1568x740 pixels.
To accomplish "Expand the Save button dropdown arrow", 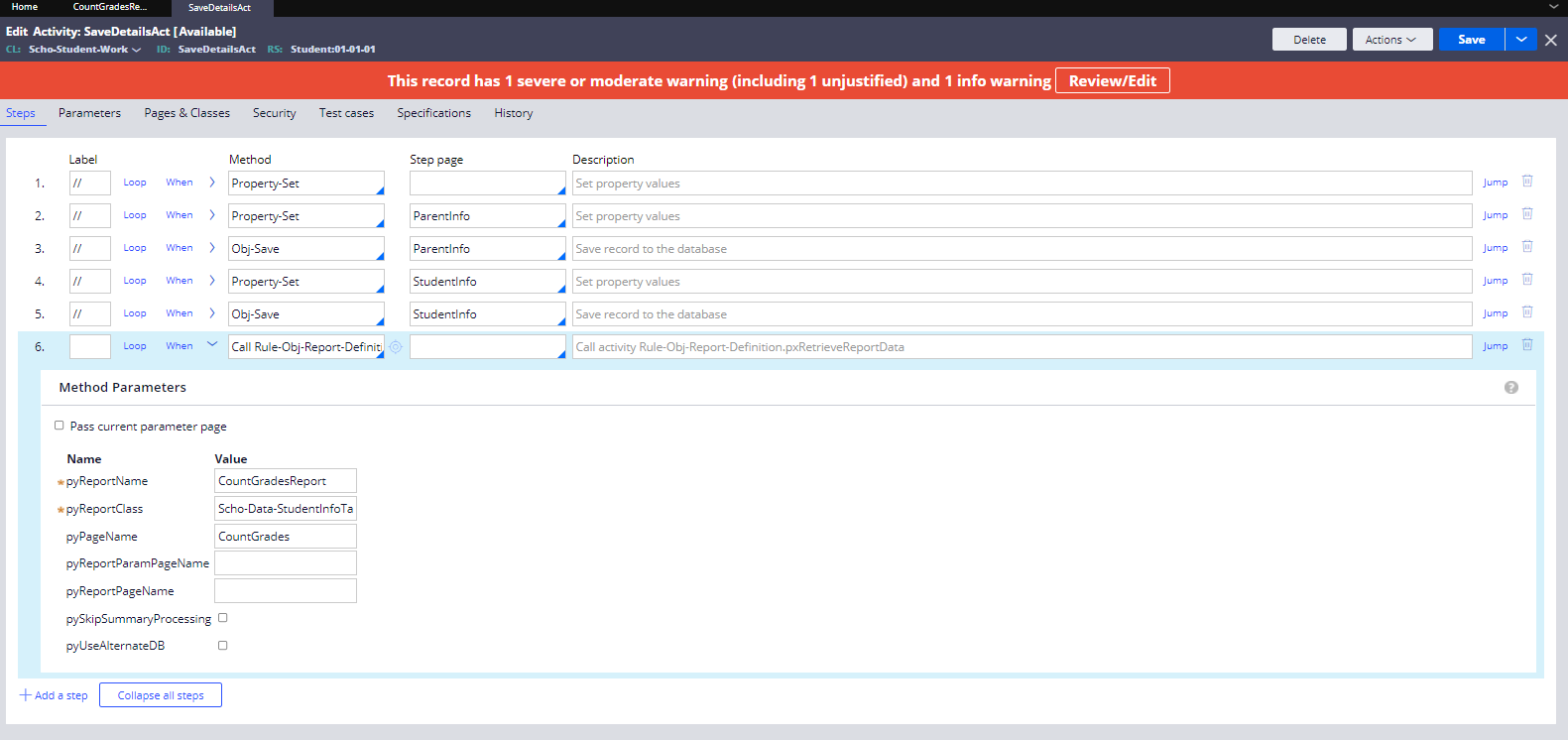I will pos(1520,40).
